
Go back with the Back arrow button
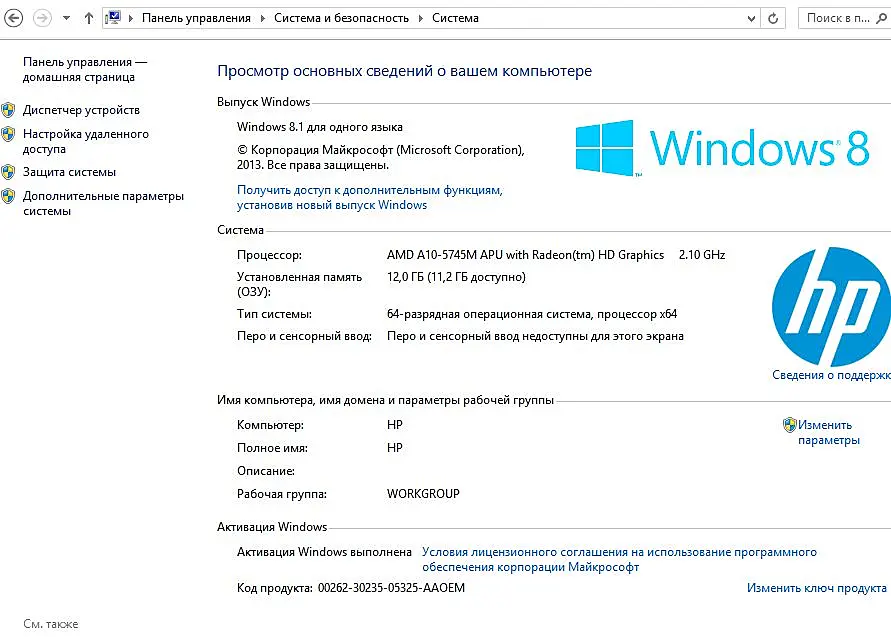point(14,18)
